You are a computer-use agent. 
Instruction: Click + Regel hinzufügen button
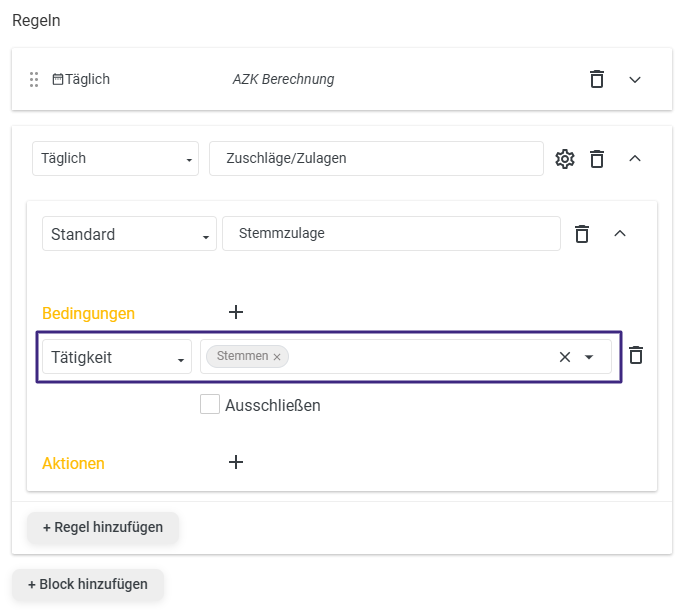pyautogui.click(x=103, y=527)
